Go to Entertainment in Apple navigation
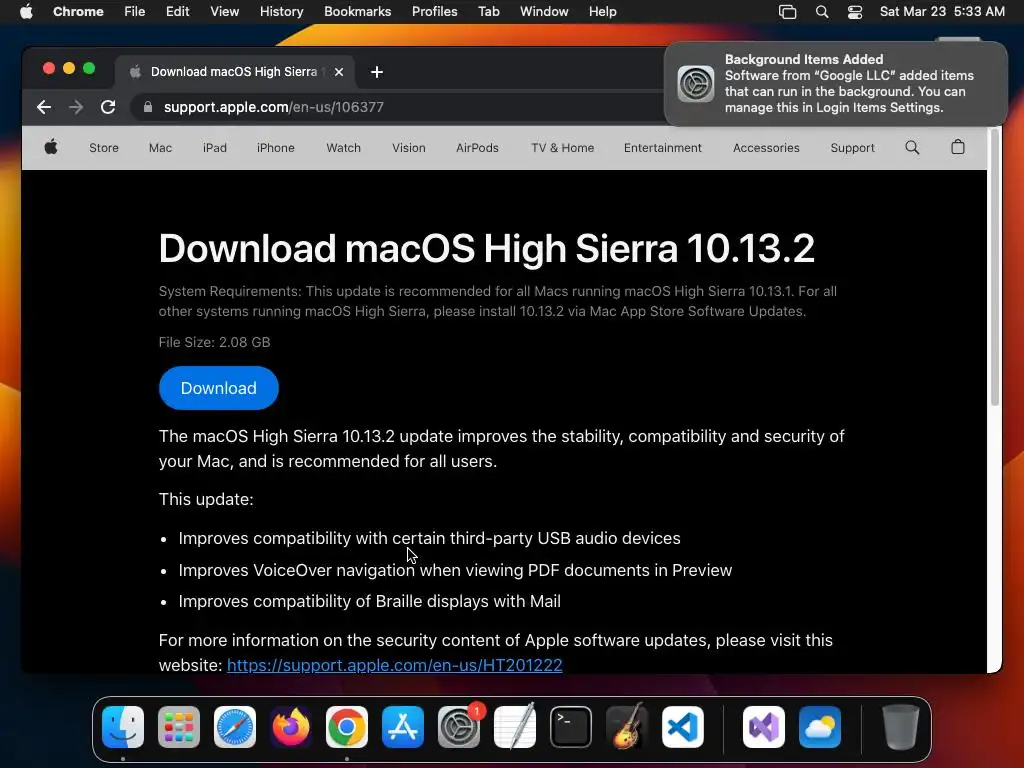1024x768 pixels. (x=662, y=148)
